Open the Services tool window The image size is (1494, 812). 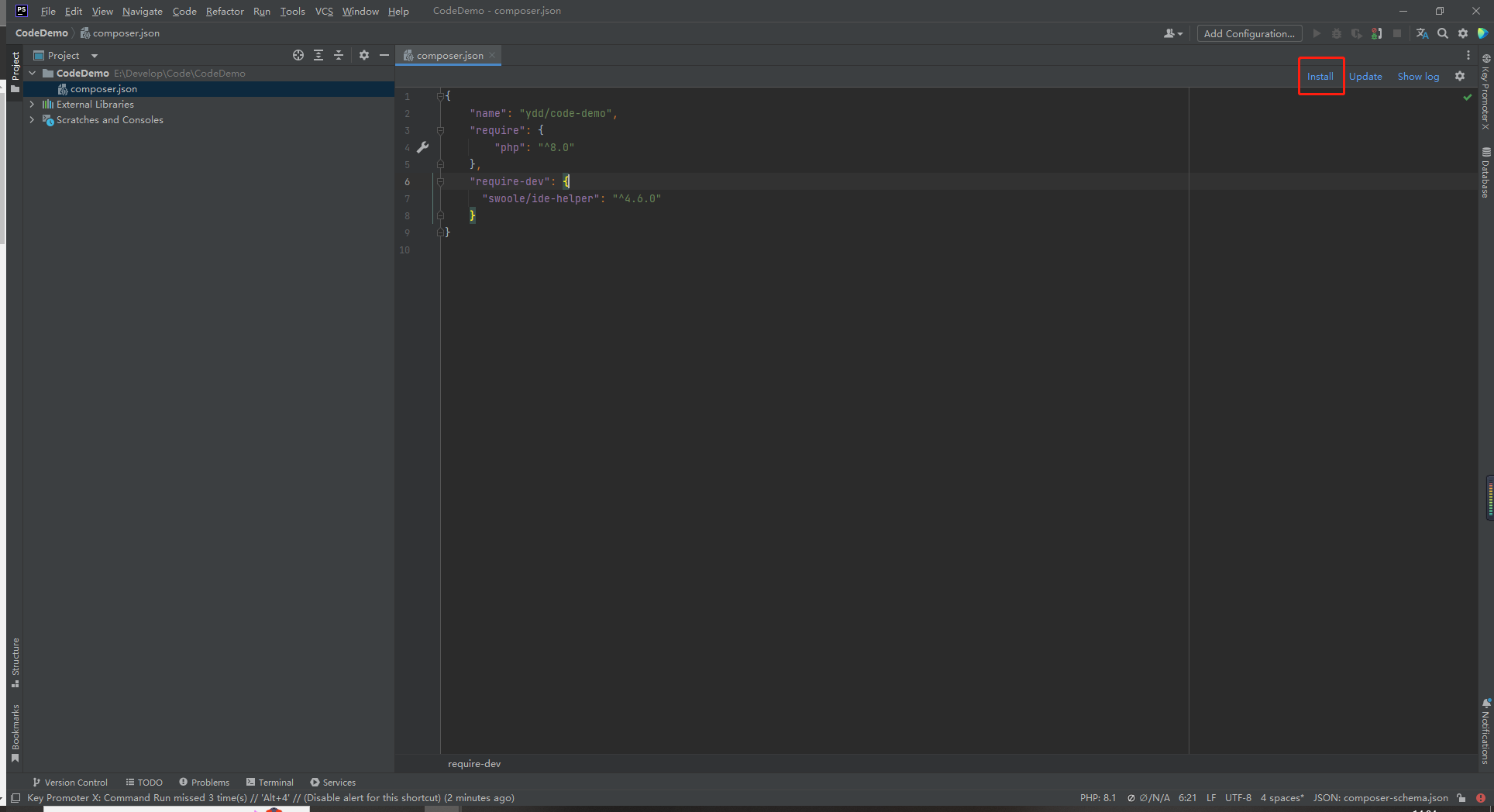332,783
